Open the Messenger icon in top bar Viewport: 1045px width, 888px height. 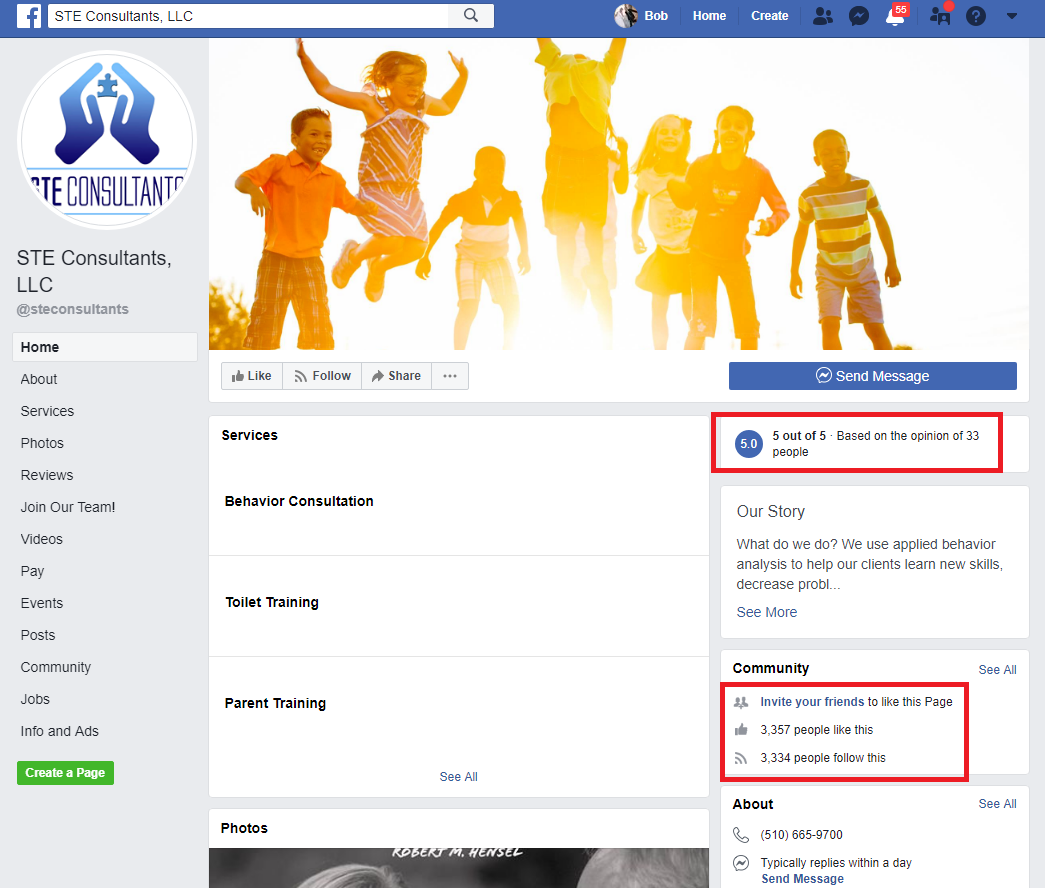858,16
